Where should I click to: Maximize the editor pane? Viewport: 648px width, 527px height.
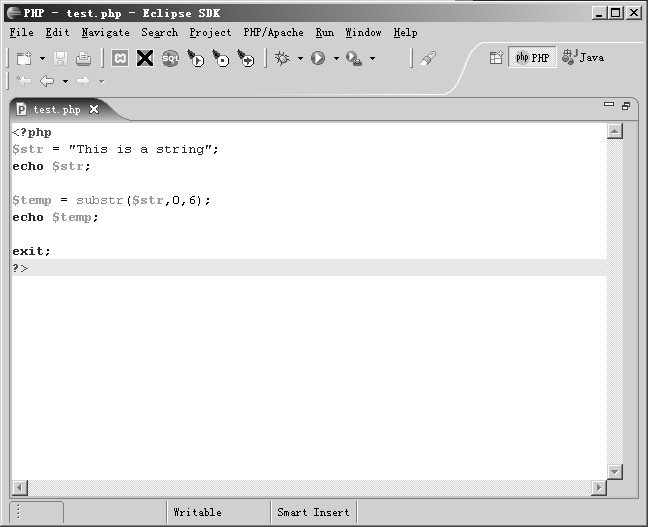[x=626, y=106]
